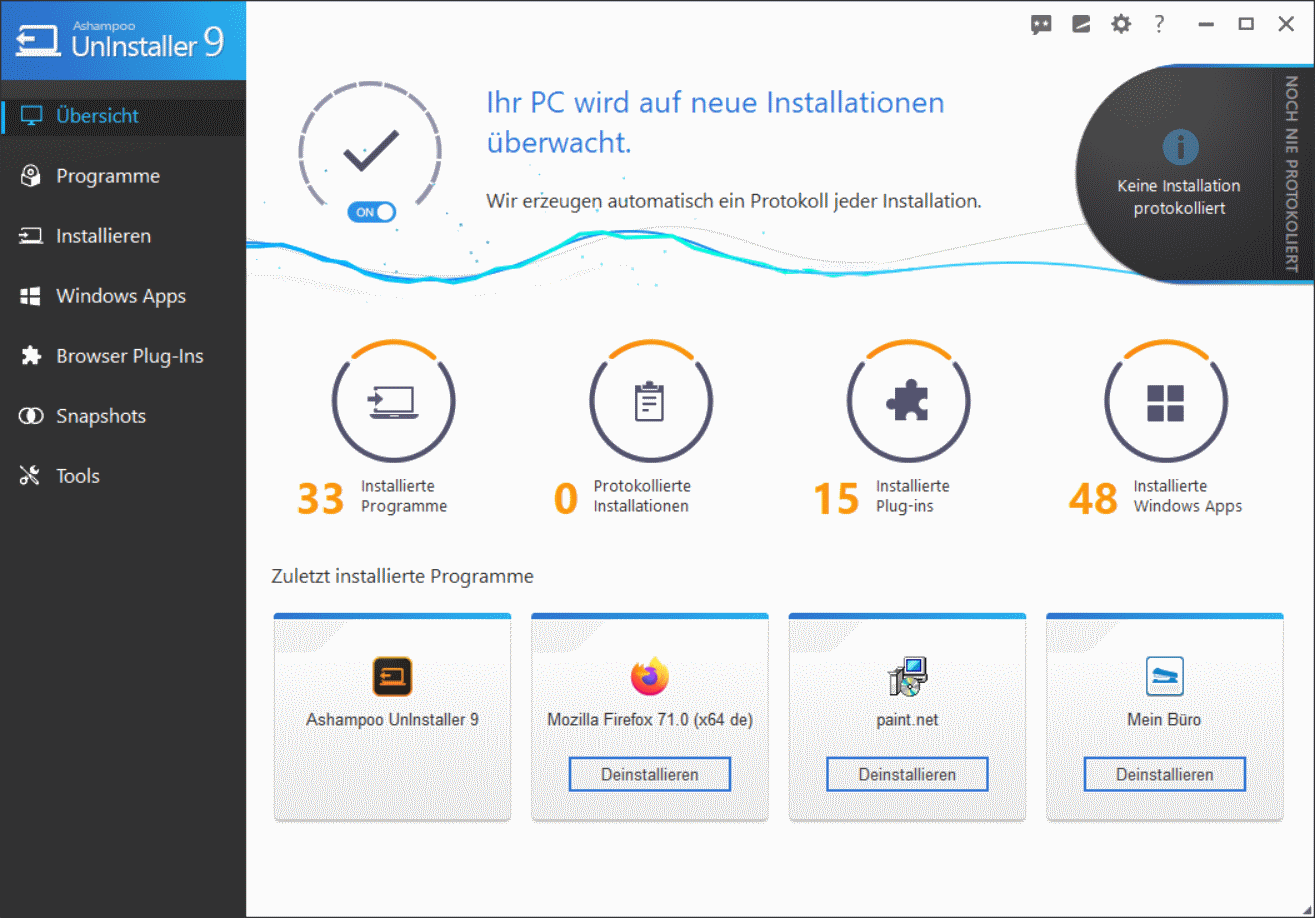1315x918 pixels.
Task: Click the paint.net program icon
Action: pos(907,677)
